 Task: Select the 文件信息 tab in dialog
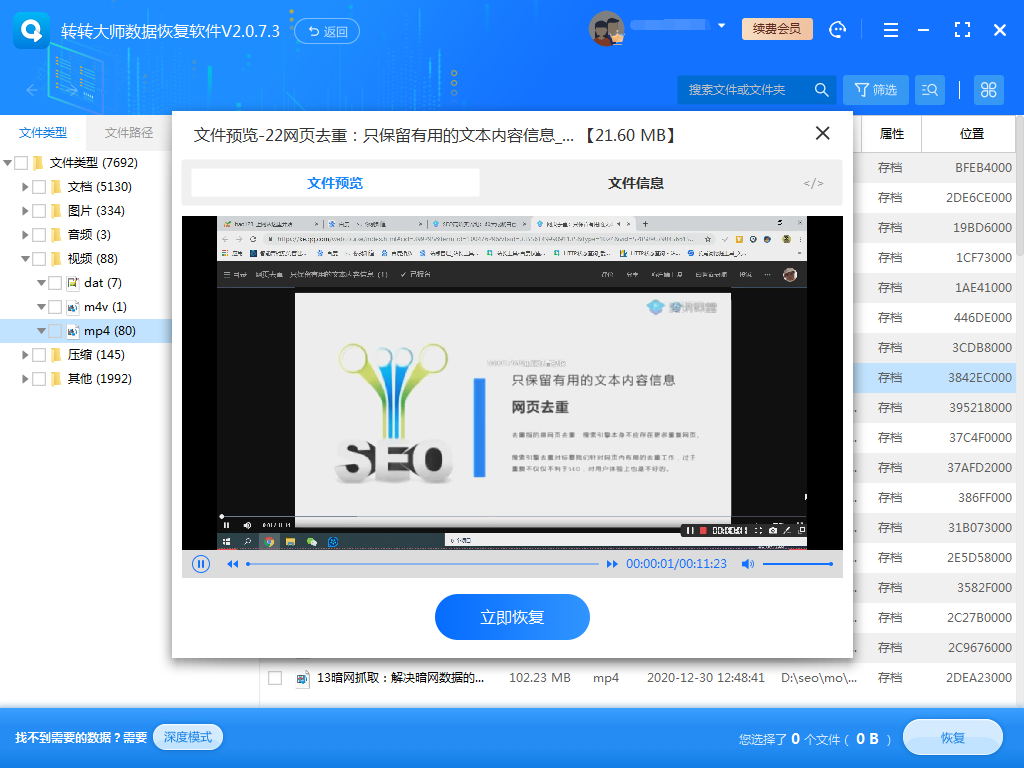635,184
